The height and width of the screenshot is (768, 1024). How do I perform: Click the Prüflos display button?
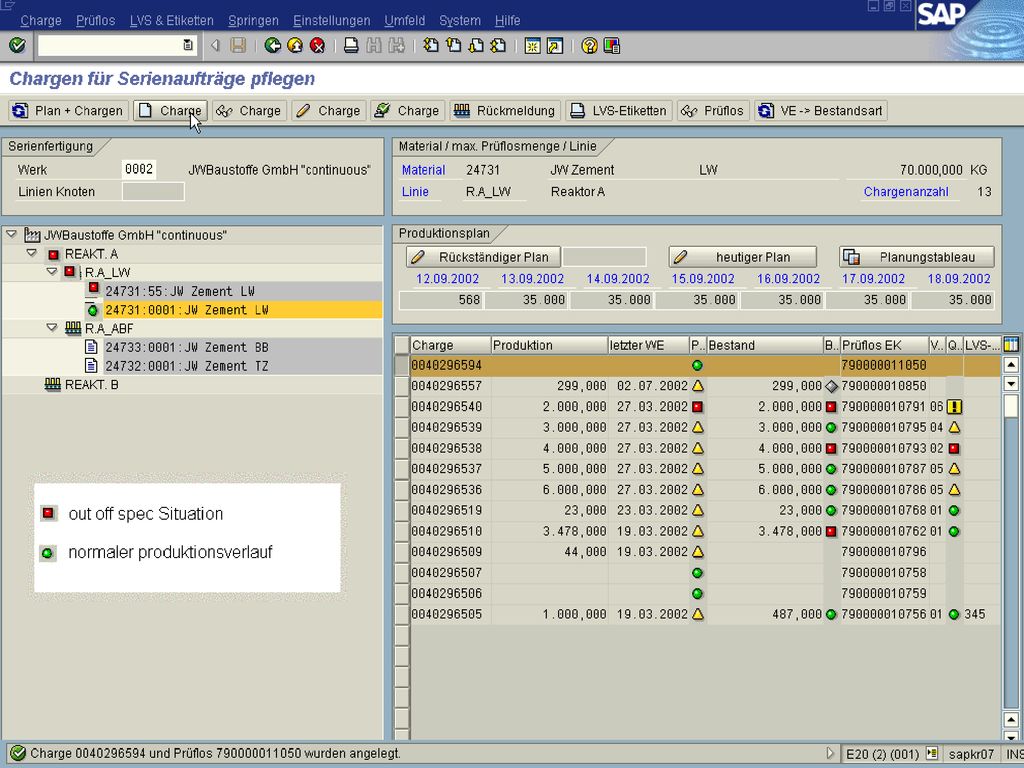pos(713,111)
